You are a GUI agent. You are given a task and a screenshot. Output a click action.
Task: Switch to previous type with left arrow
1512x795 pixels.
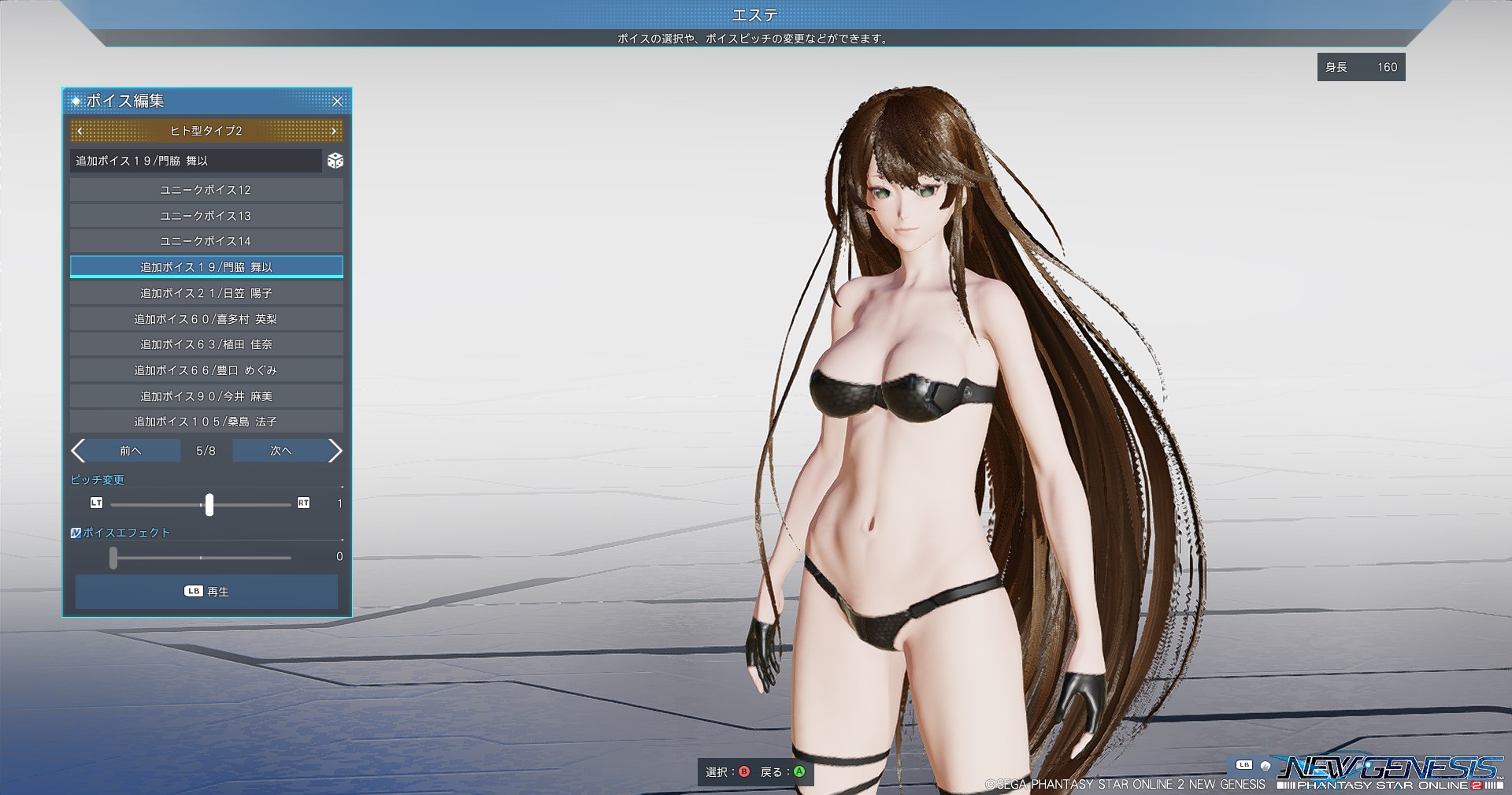click(x=80, y=131)
